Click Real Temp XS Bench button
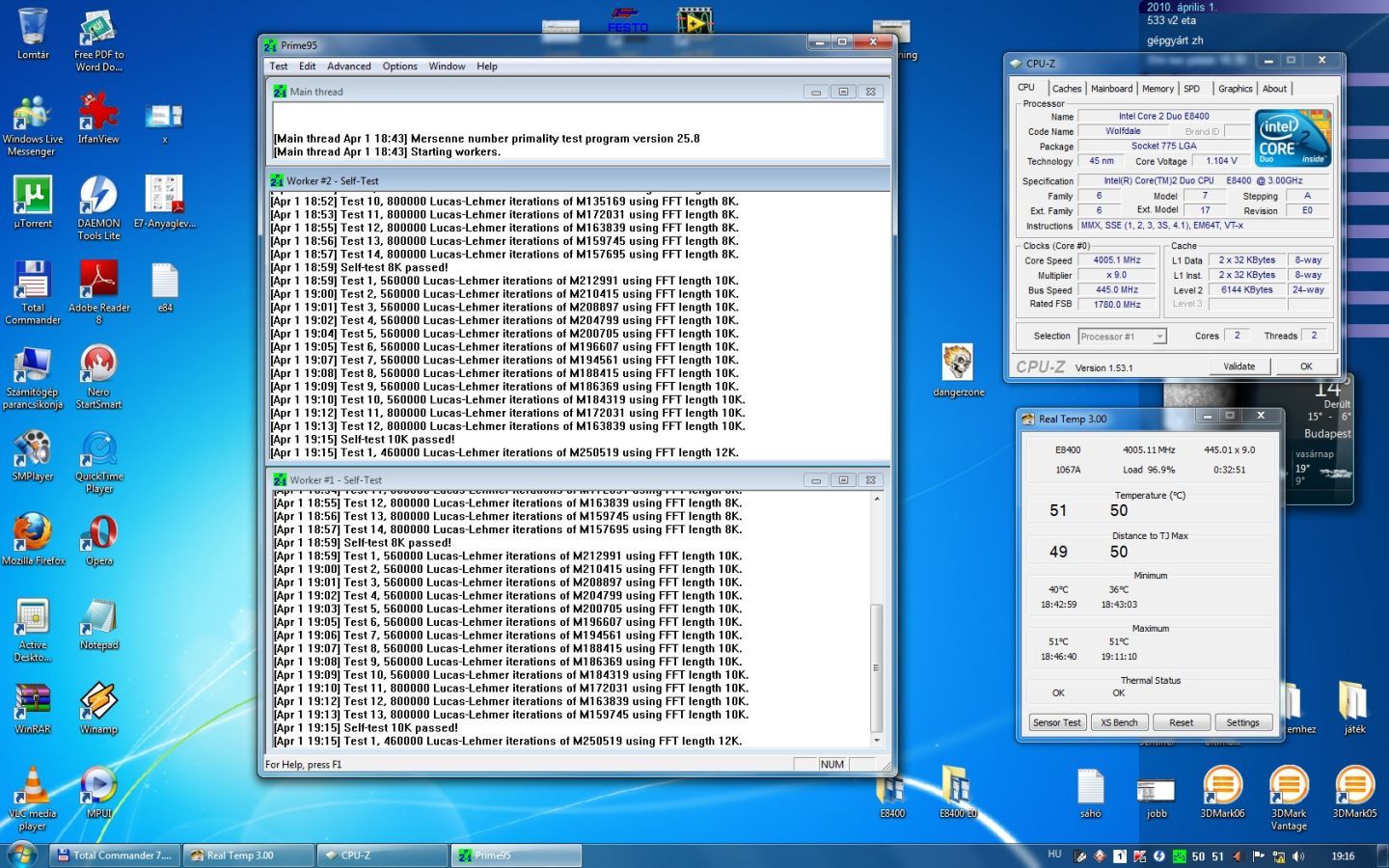This screenshot has height=868, width=1389. click(1119, 722)
